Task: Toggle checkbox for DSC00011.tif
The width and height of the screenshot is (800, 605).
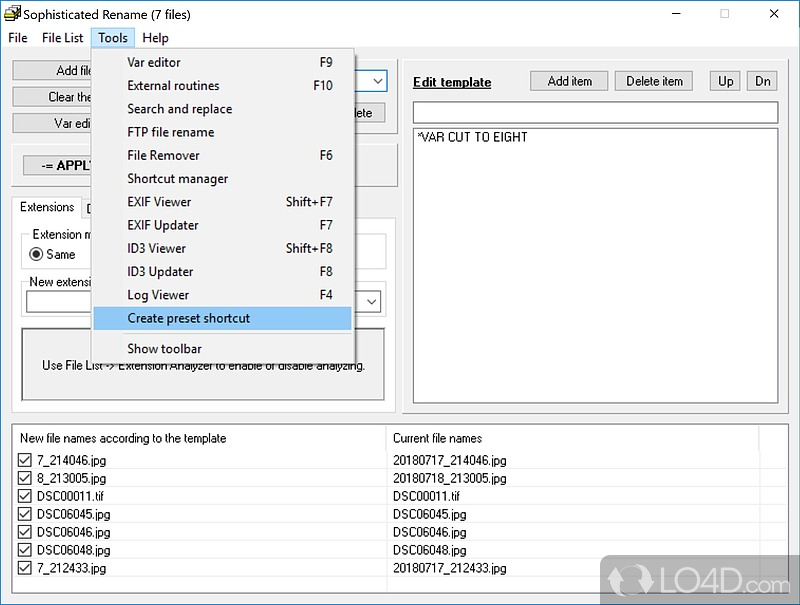Action: click(25, 497)
